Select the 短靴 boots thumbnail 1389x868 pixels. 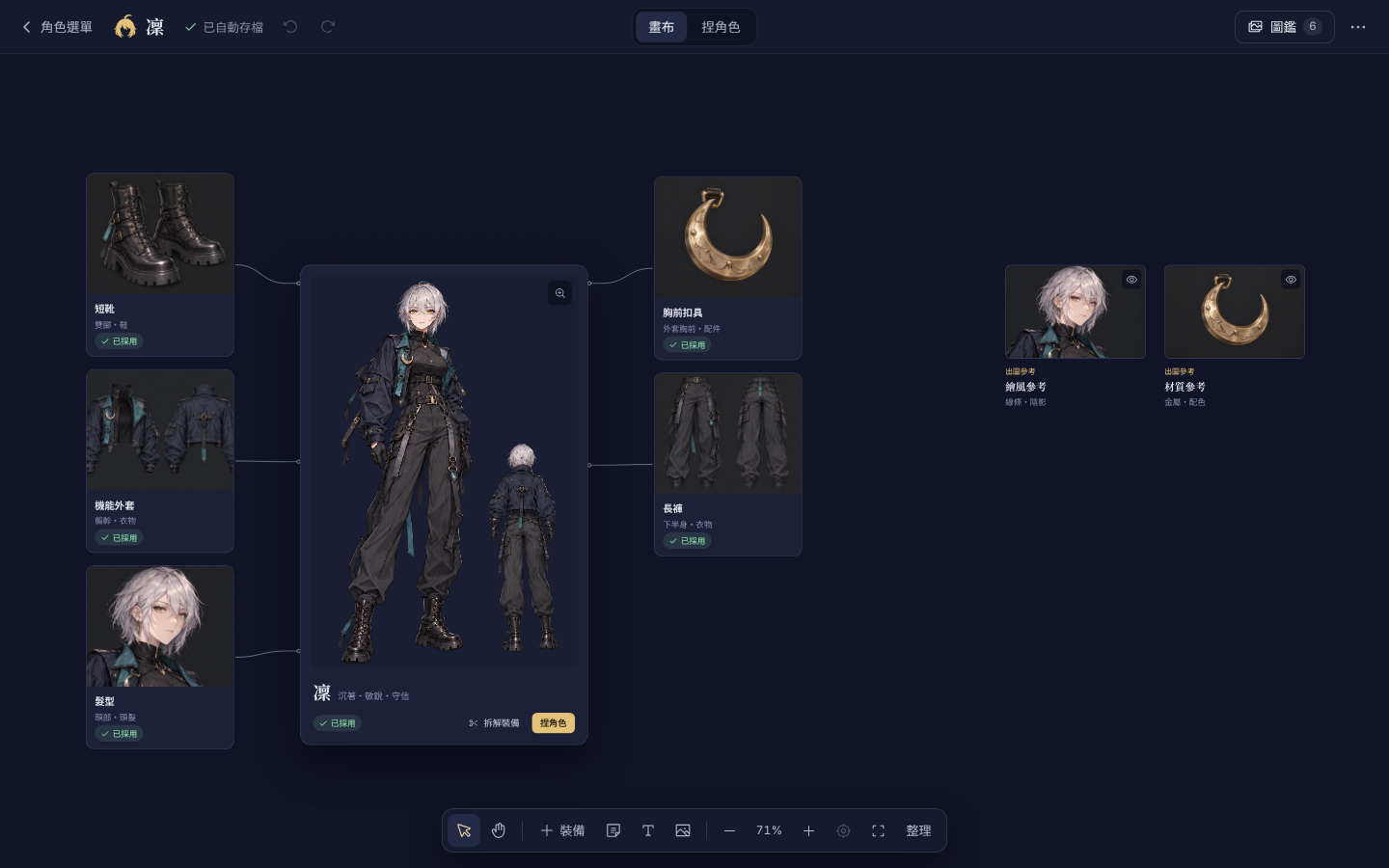pyautogui.click(x=160, y=234)
